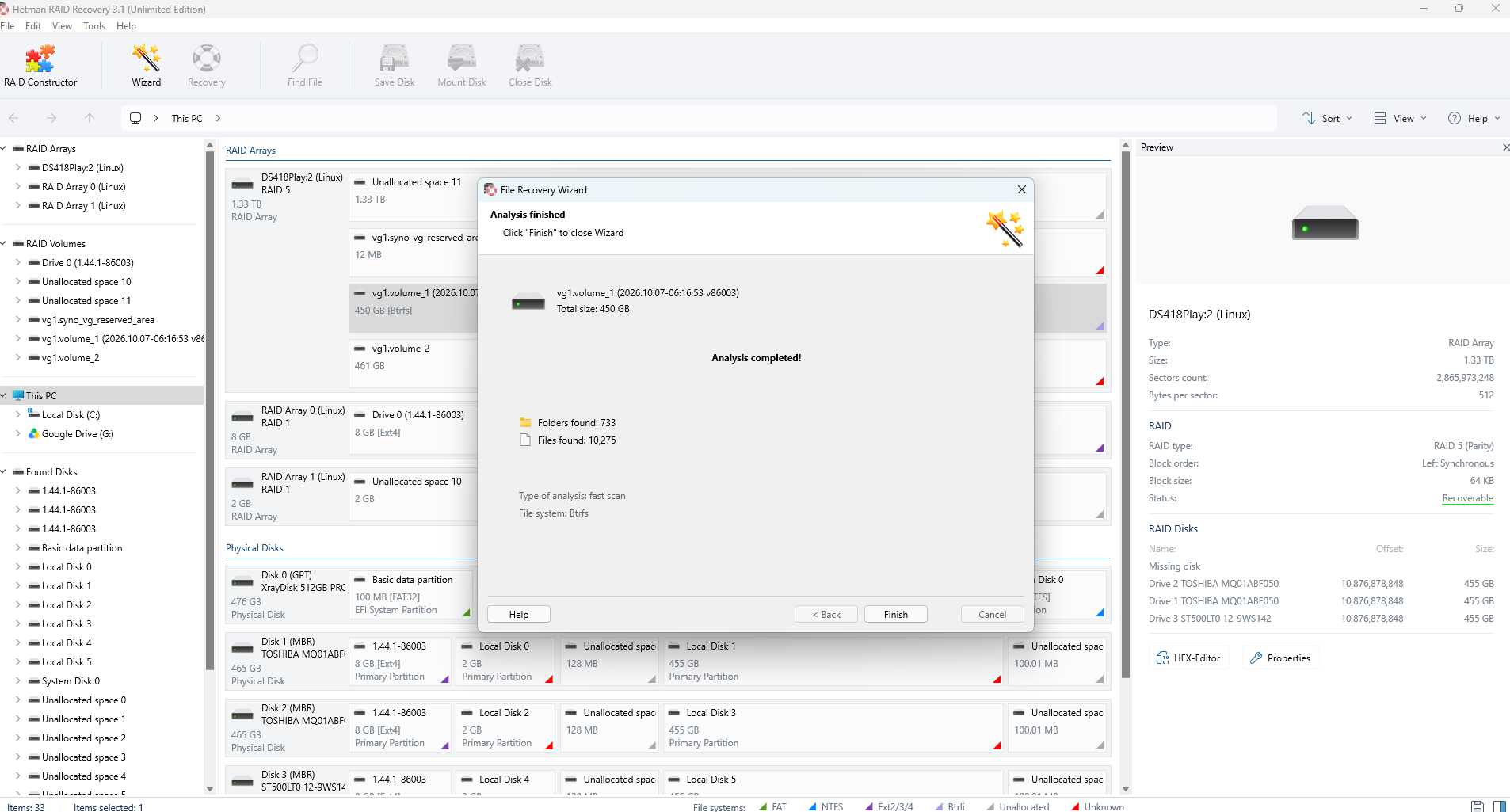Launch the Wizard from the toolbar
The width and height of the screenshot is (1510, 812).
147,66
